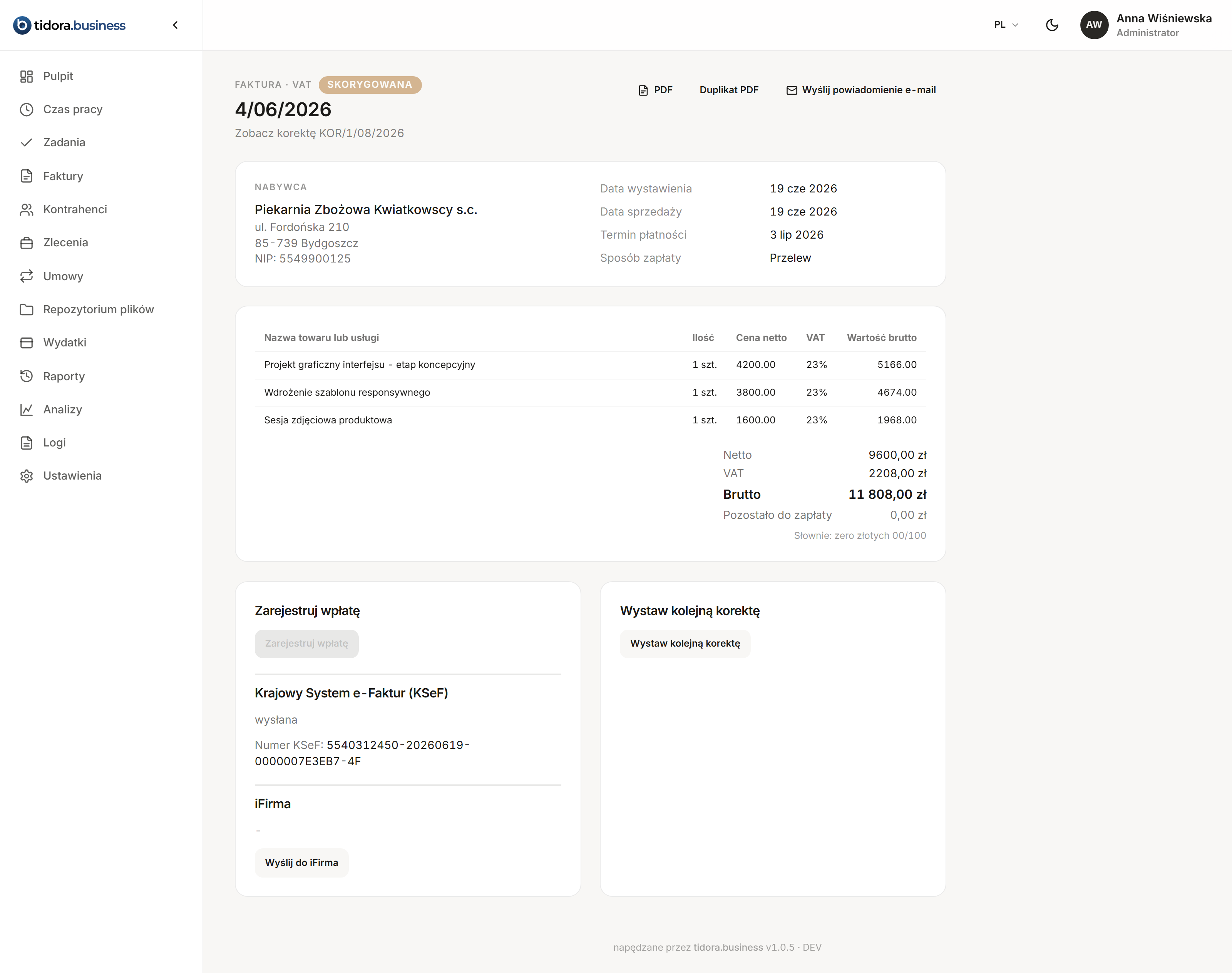Image resolution: width=1232 pixels, height=973 pixels.
Task: Click the Czas pracy clock icon
Action: [x=26, y=109]
